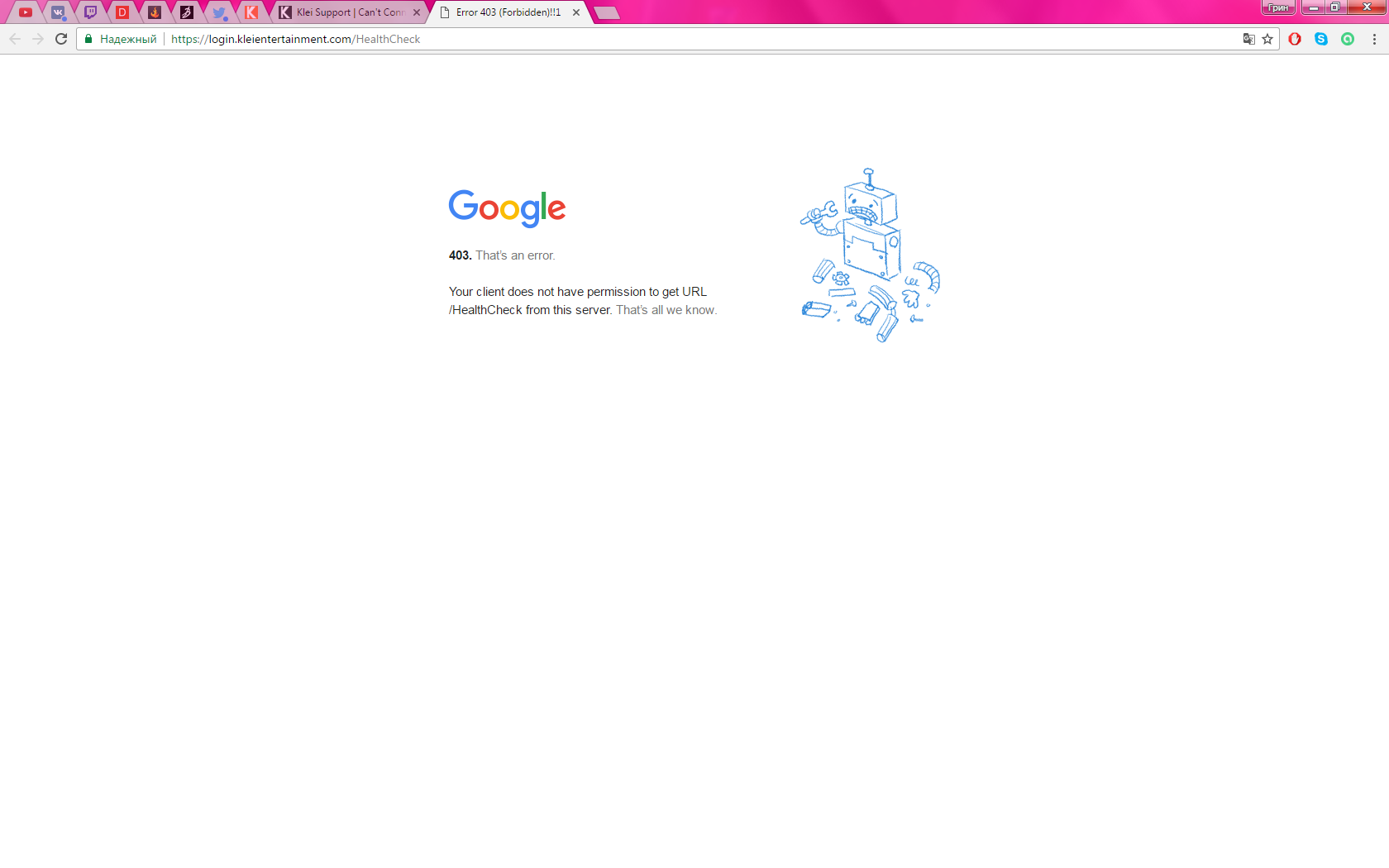1389x868 pixels.
Task: Switch to the VK pinned tab
Action: coord(58,12)
